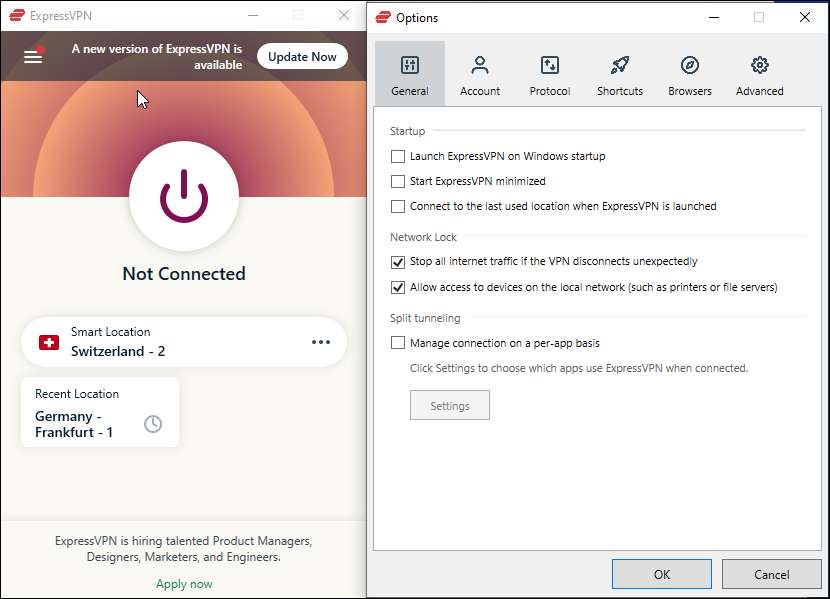Follow the Apply now link
830x599 pixels.
(184, 584)
